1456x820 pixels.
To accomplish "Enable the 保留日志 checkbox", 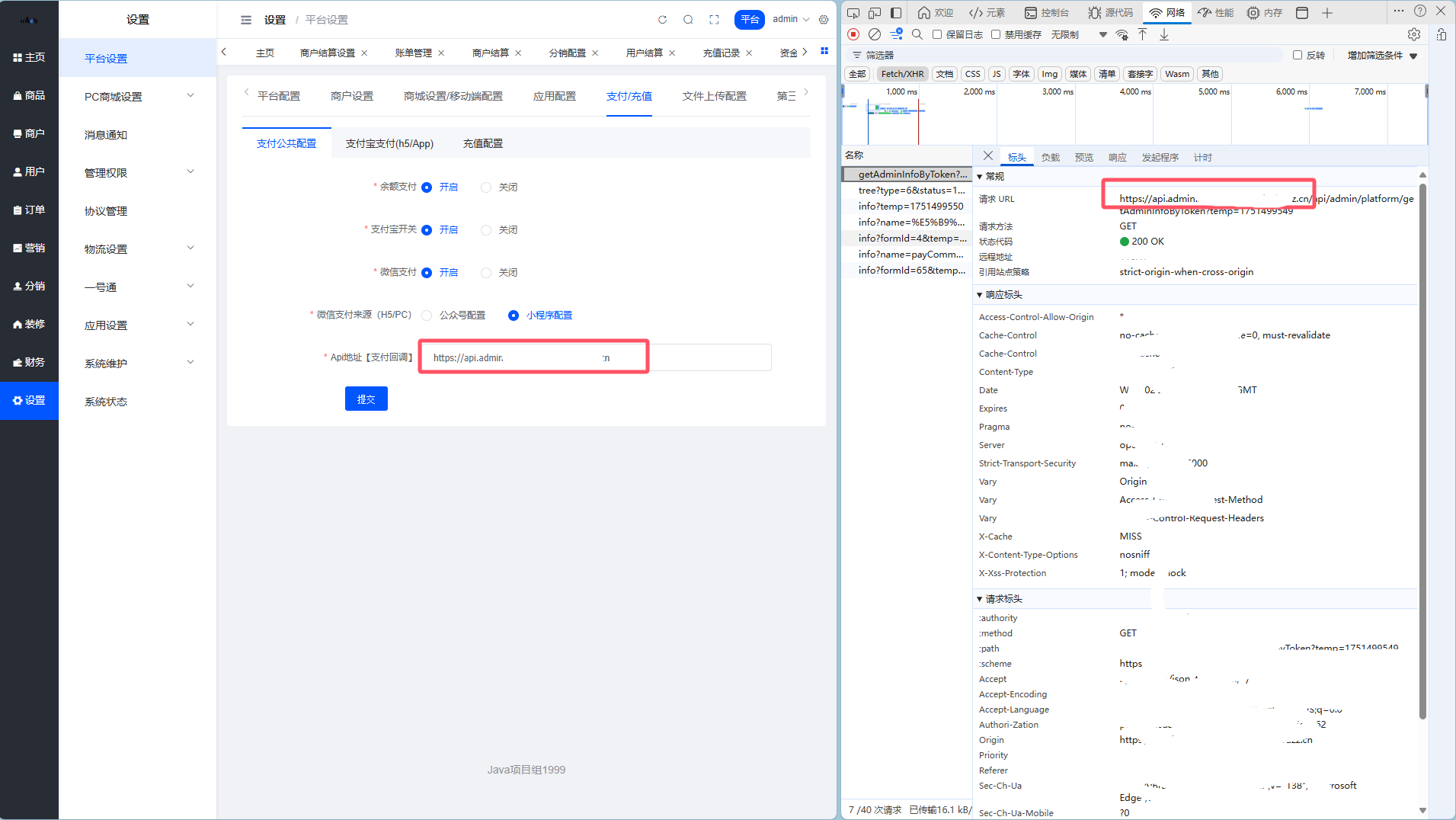I will click(937, 34).
